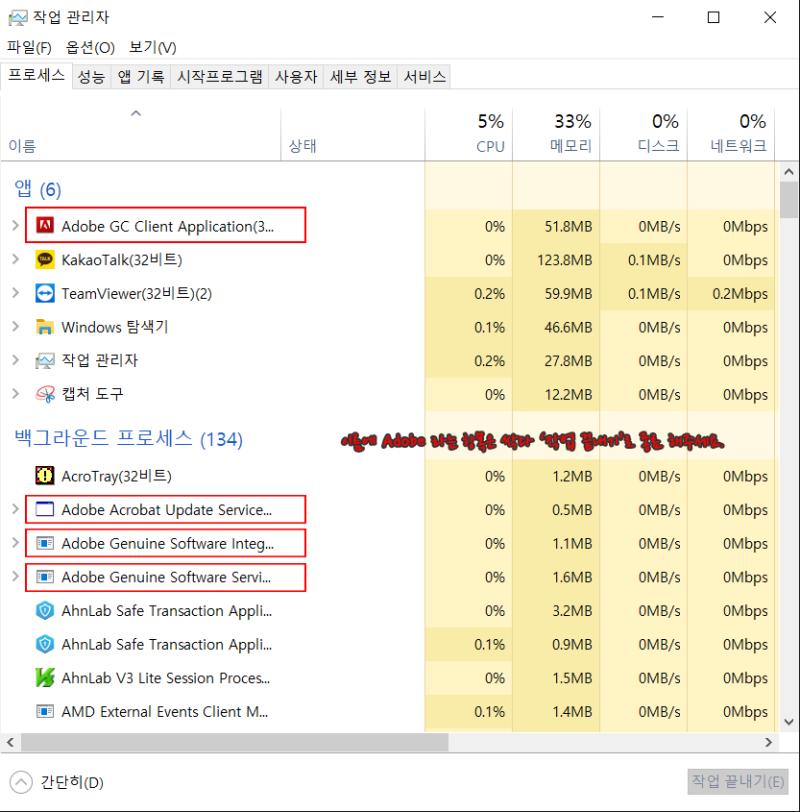This screenshot has width=800, height=812.
Task: Expand the TeamViewer(32비트)(2) row
Action: (x=16, y=293)
